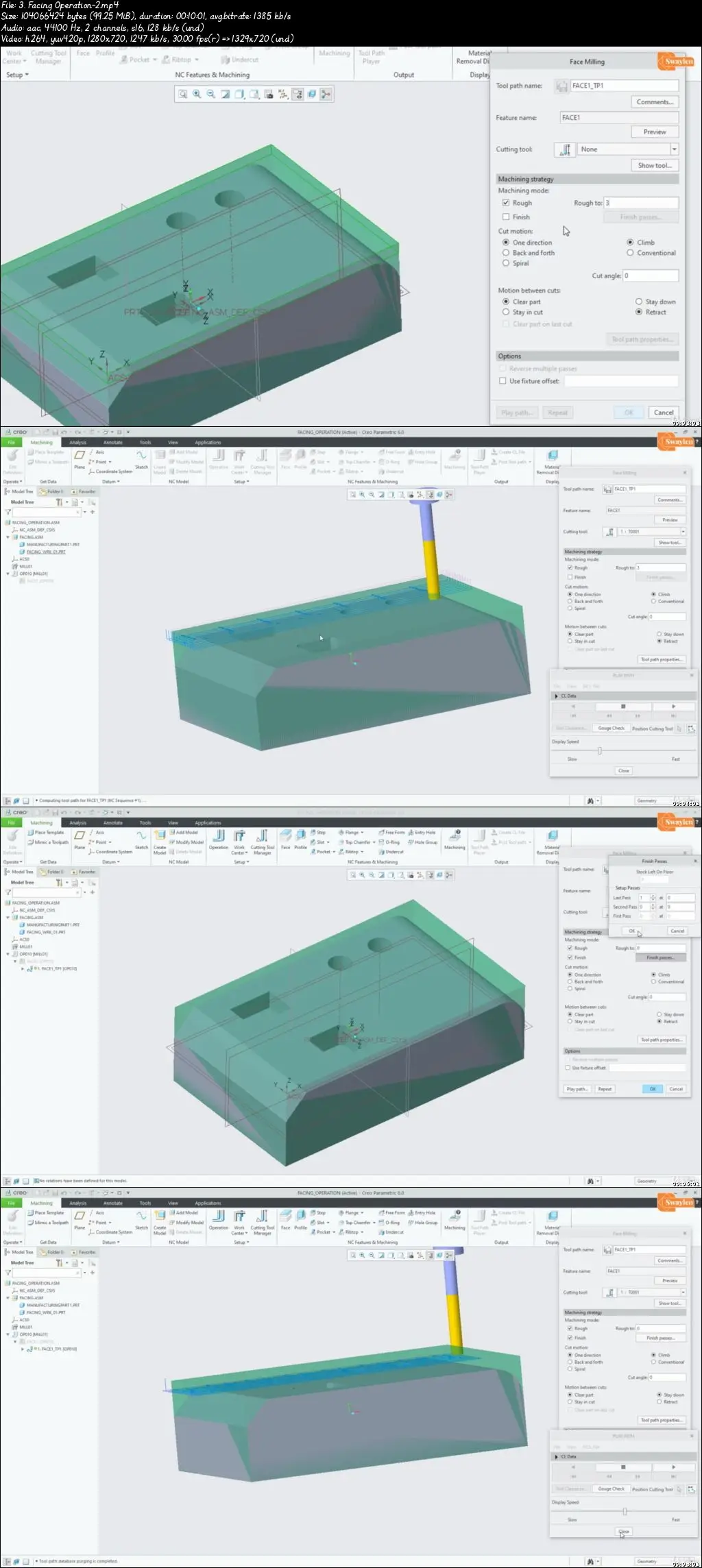
Task: Click the Machining icon in the third frame ribbon
Action: point(455,840)
